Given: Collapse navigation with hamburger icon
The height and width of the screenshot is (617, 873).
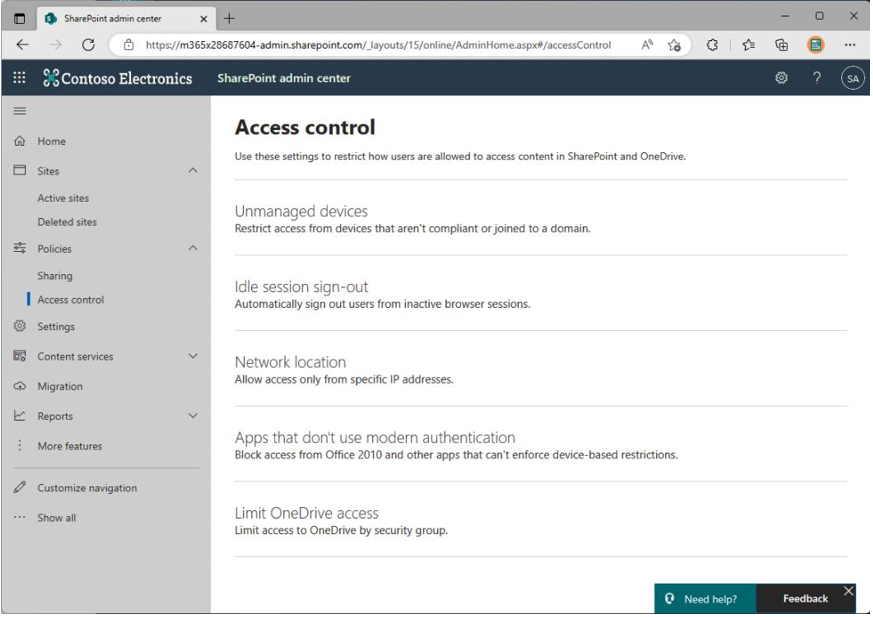Looking at the screenshot, I should pyautogui.click(x=19, y=111).
